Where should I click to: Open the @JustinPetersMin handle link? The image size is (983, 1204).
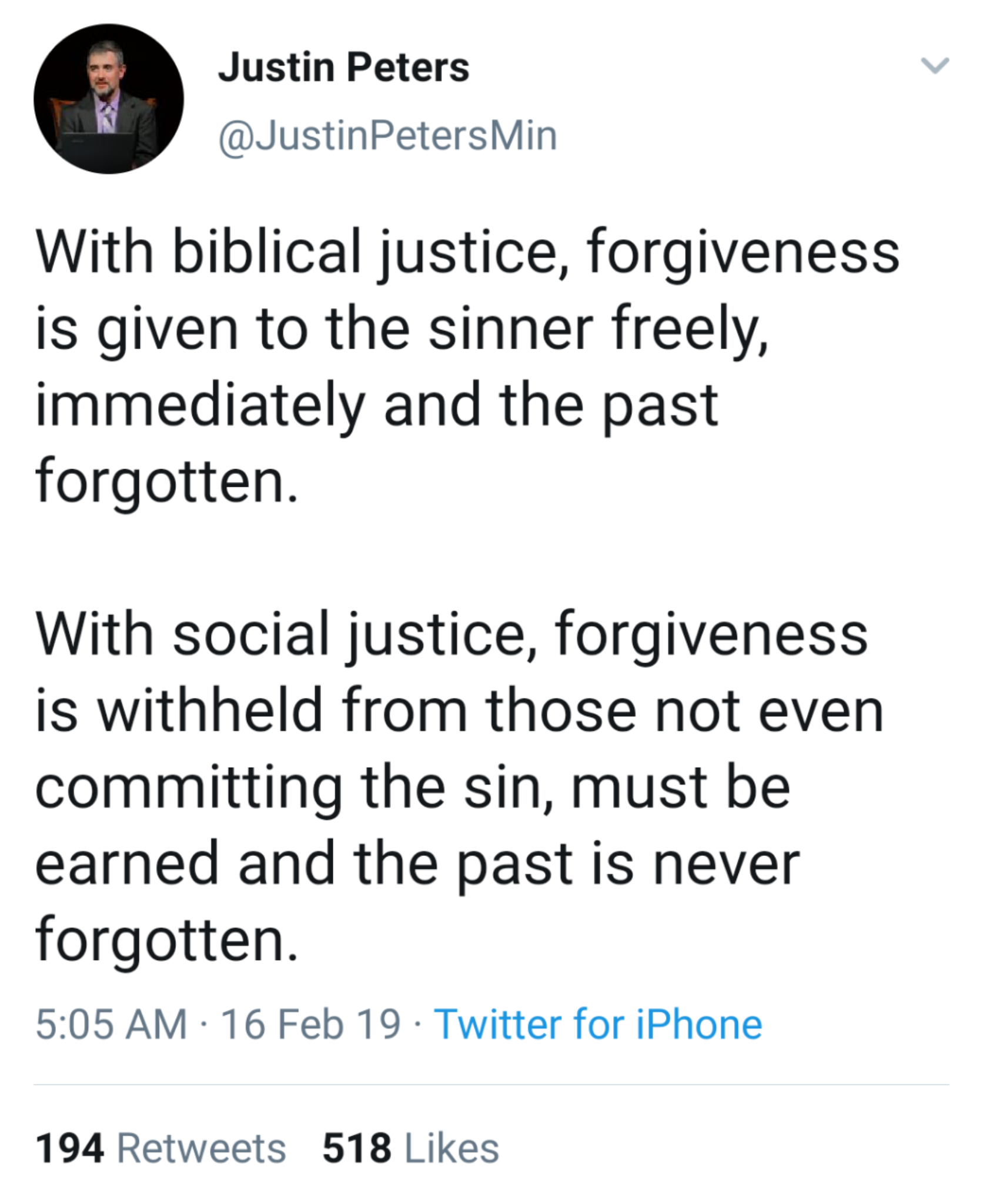(x=387, y=136)
